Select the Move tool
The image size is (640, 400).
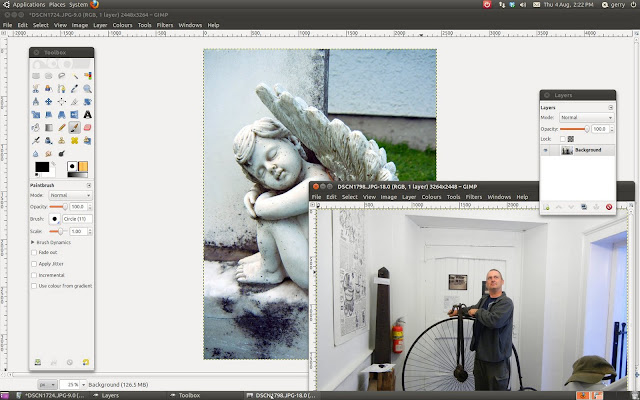click(x=49, y=102)
